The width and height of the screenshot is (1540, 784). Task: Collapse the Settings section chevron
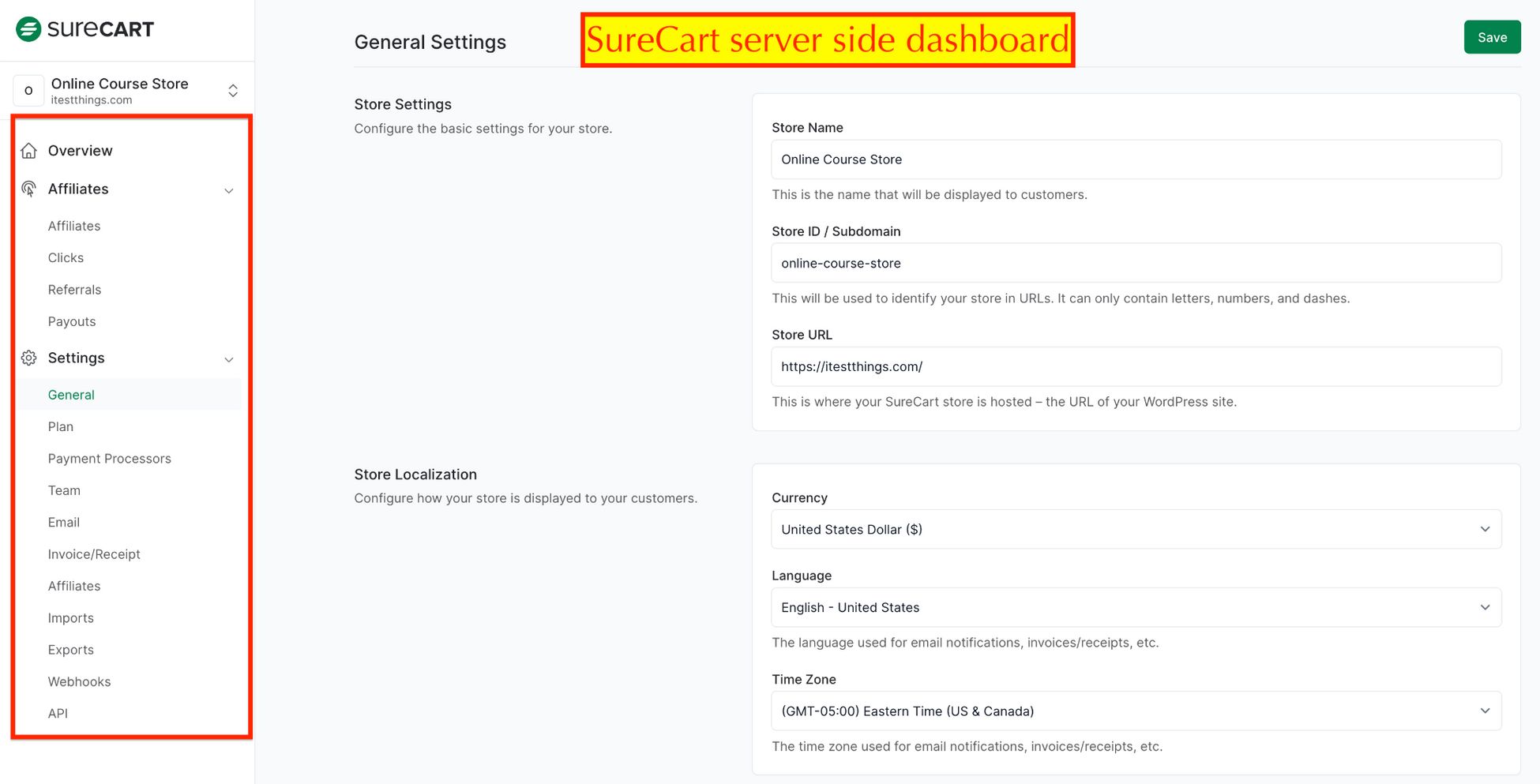click(x=229, y=359)
